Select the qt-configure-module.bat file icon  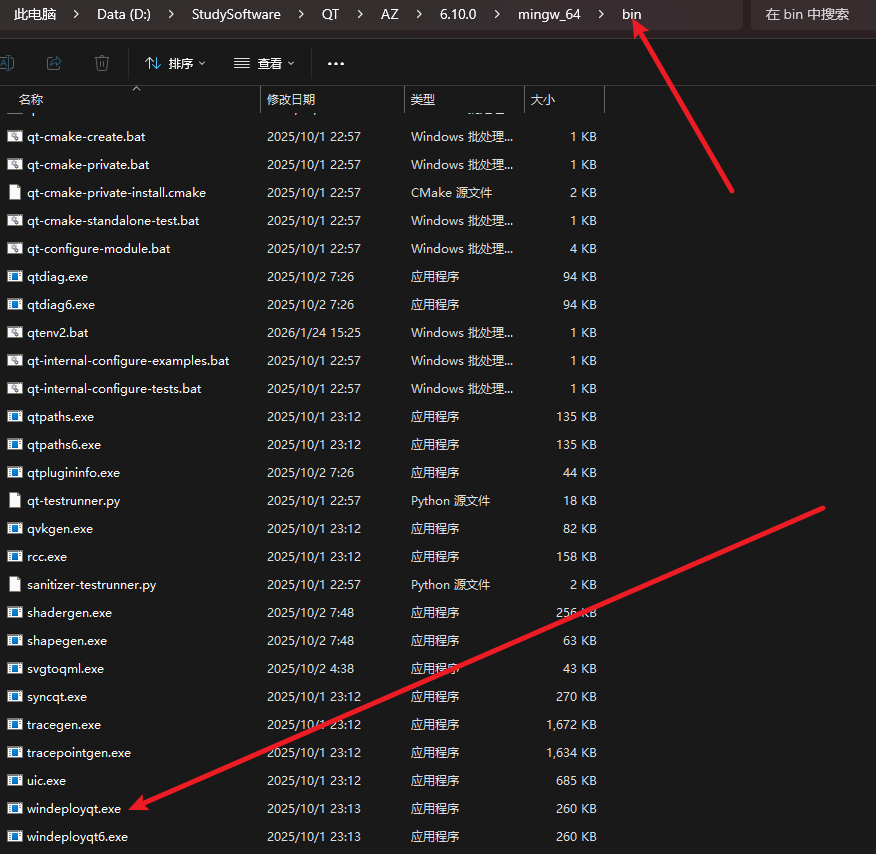tap(15, 248)
